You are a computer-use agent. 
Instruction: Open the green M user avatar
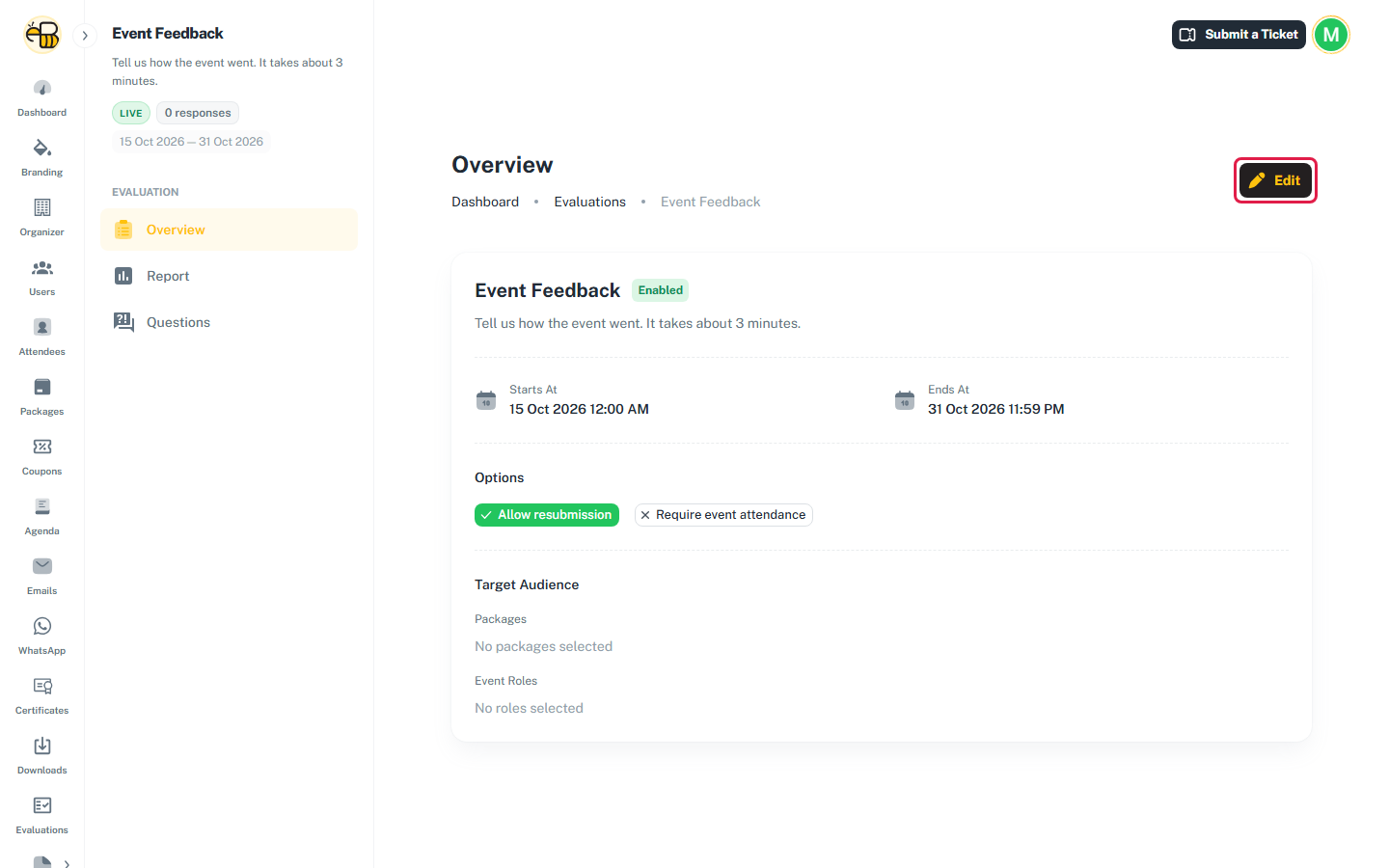(1331, 35)
